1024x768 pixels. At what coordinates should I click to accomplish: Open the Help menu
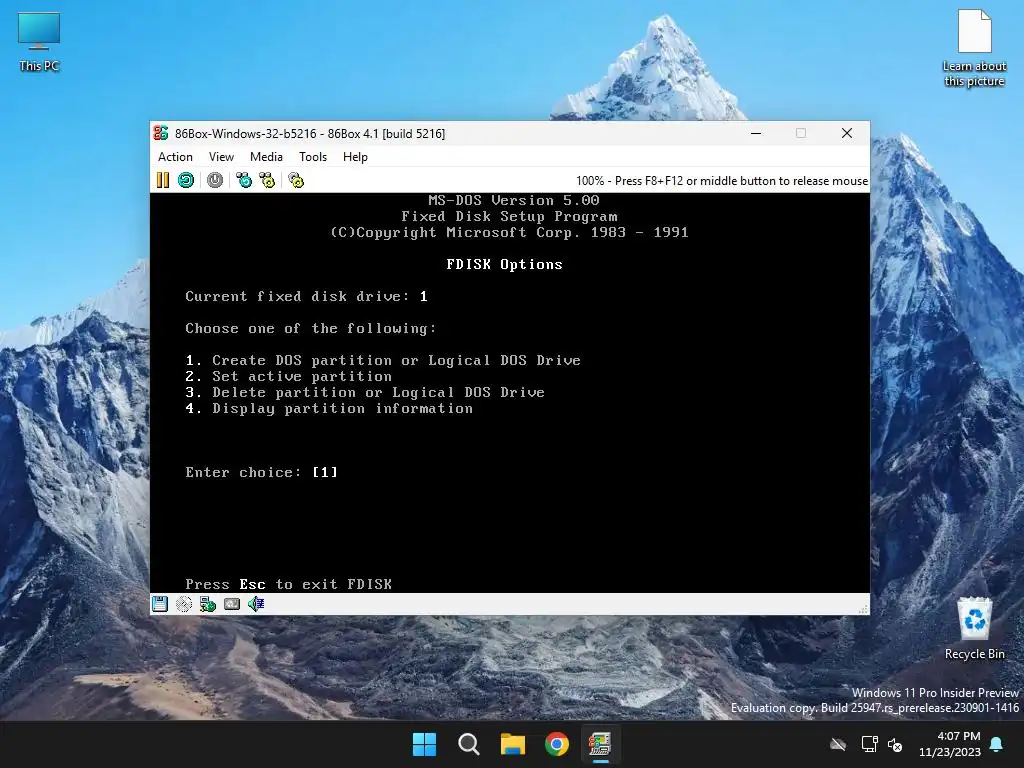tap(355, 157)
